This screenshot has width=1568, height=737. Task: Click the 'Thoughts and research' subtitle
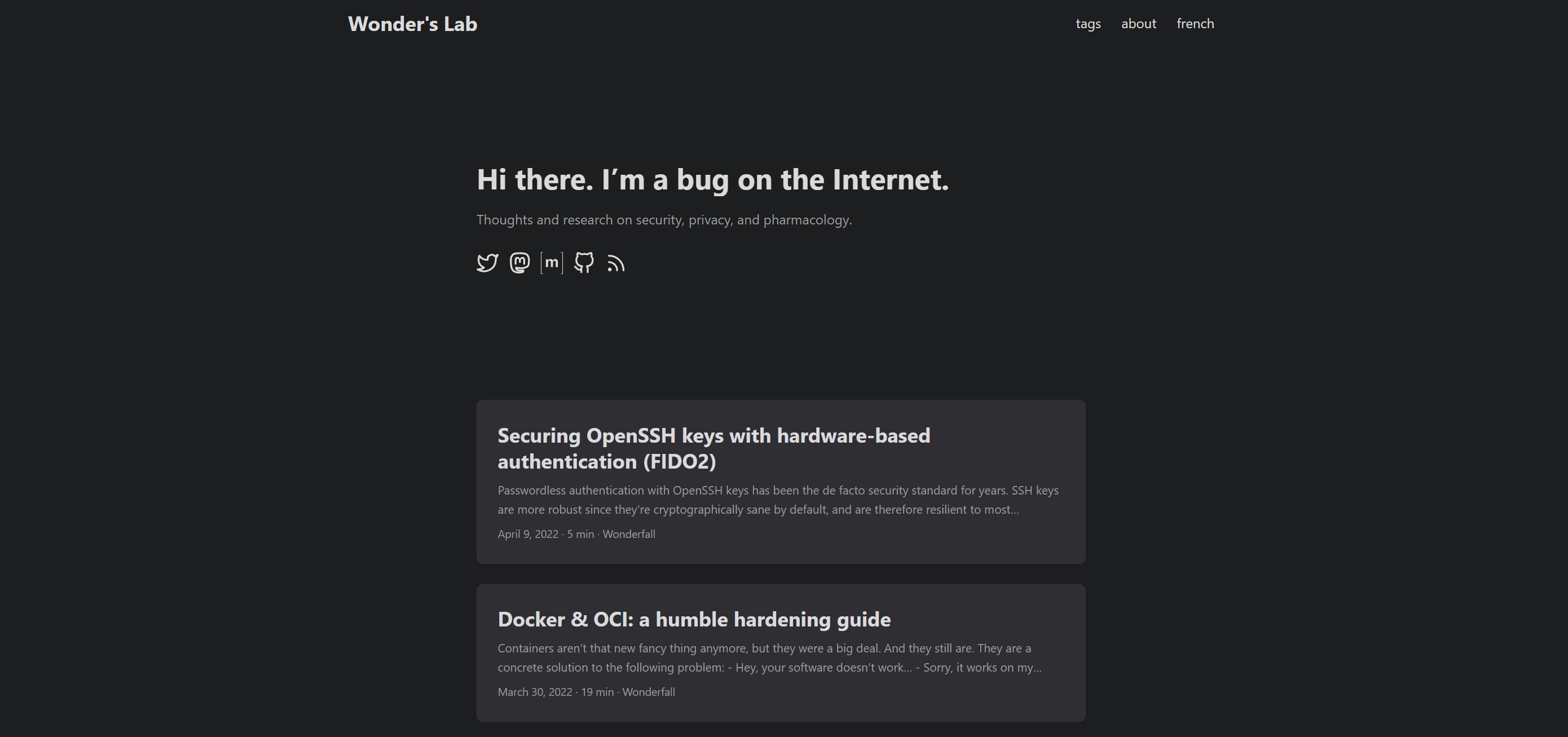664,220
